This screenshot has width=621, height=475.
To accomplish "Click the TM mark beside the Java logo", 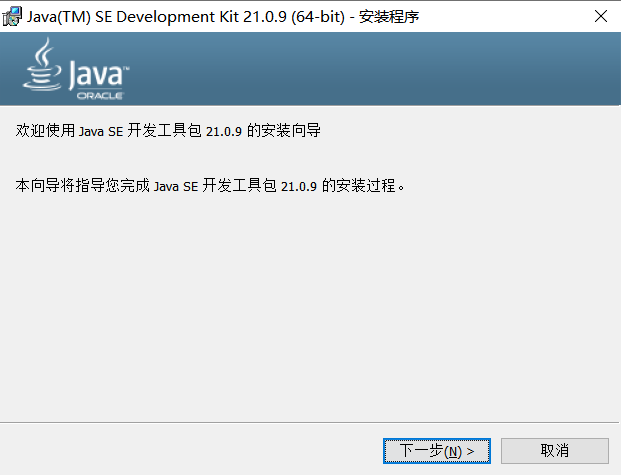I will click(x=126, y=69).
